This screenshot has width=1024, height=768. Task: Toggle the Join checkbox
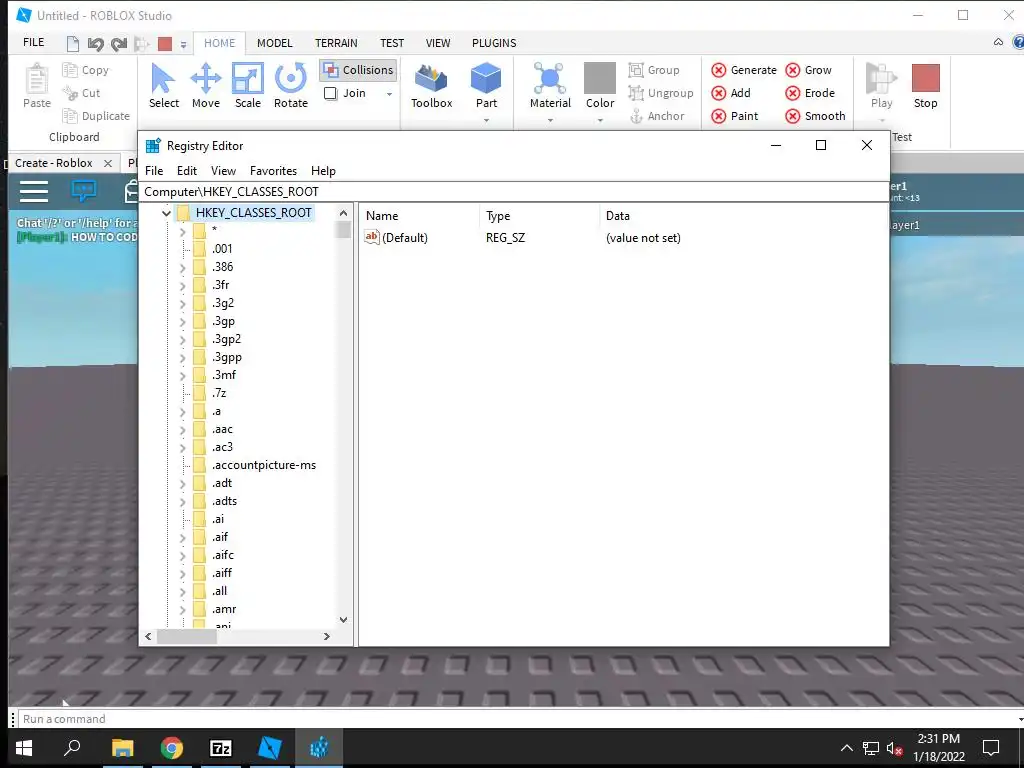(x=330, y=93)
